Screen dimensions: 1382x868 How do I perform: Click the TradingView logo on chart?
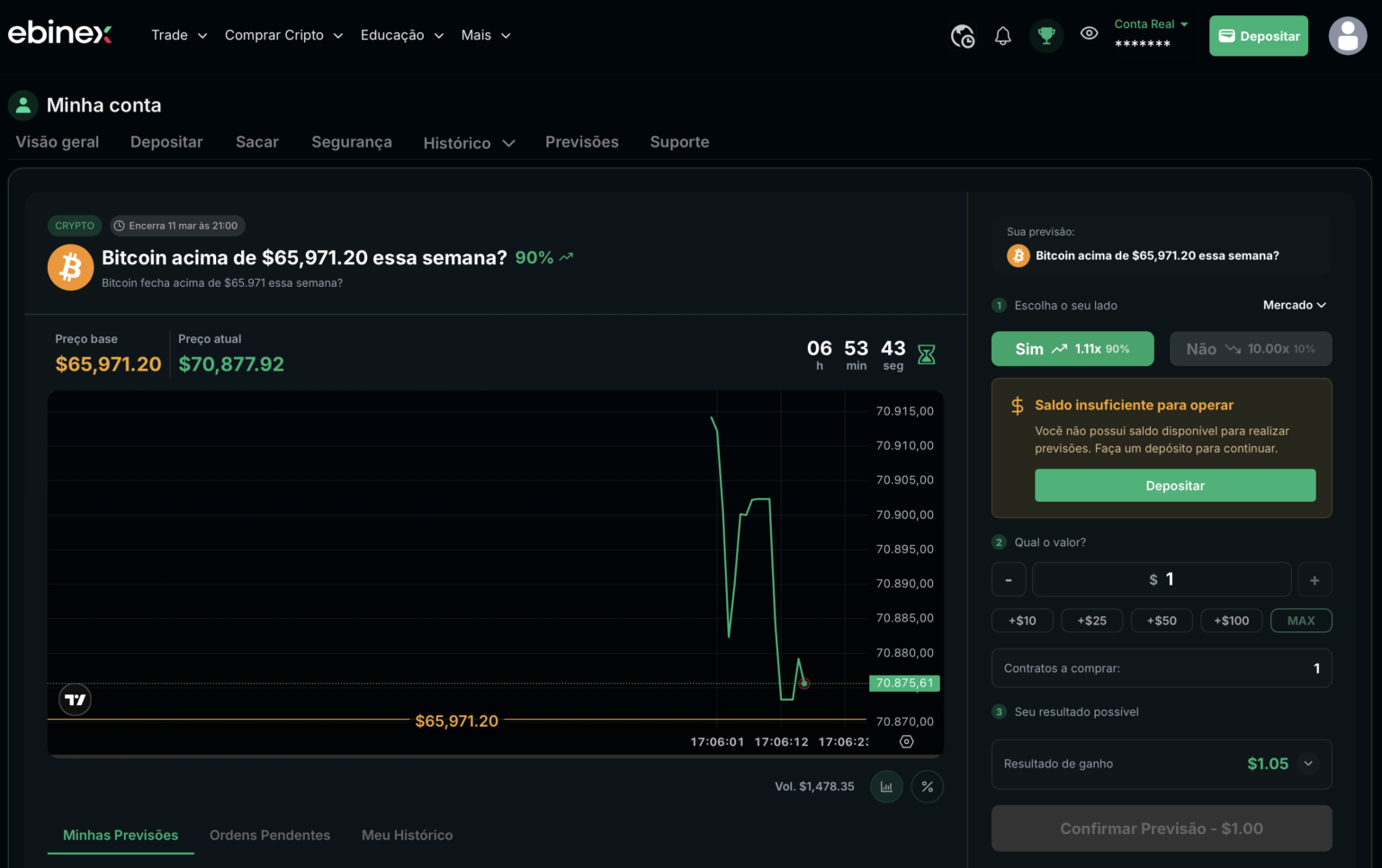(76, 700)
